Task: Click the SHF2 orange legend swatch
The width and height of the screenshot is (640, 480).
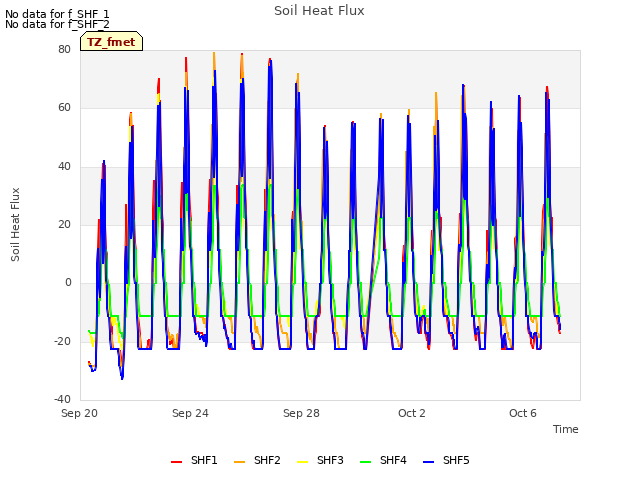Action: point(240,462)
